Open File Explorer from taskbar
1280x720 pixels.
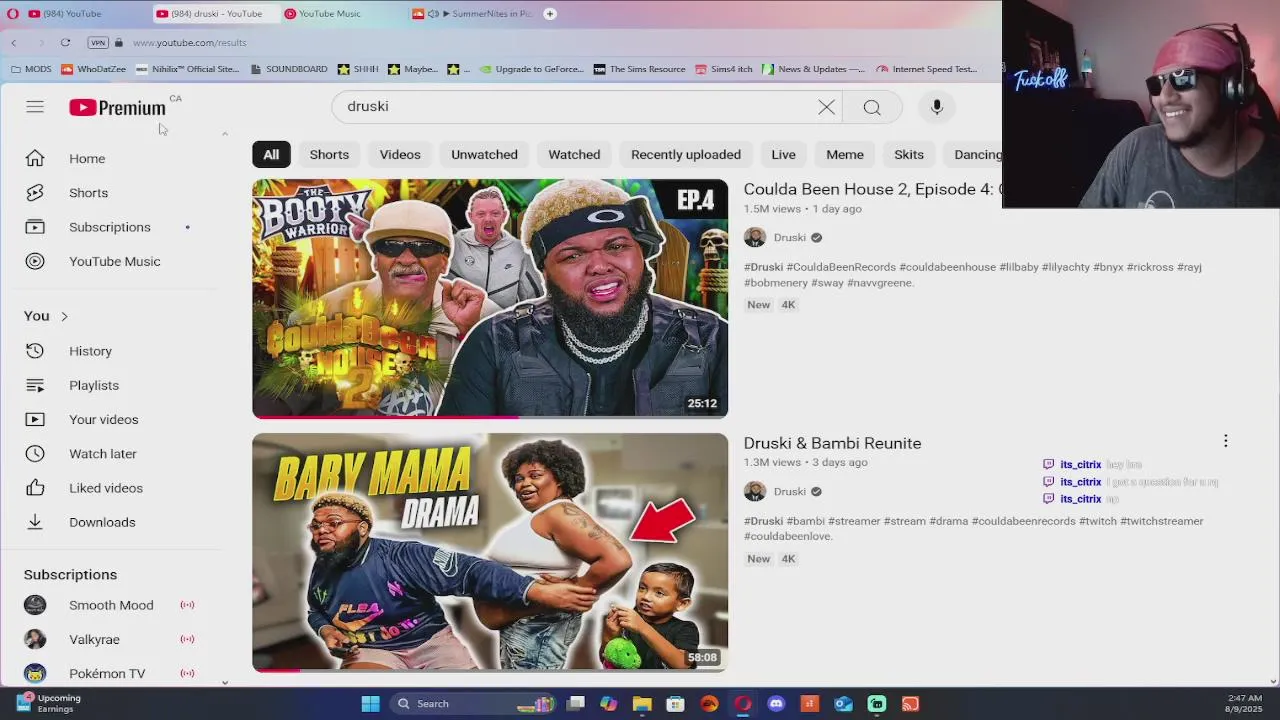(642, 704)
